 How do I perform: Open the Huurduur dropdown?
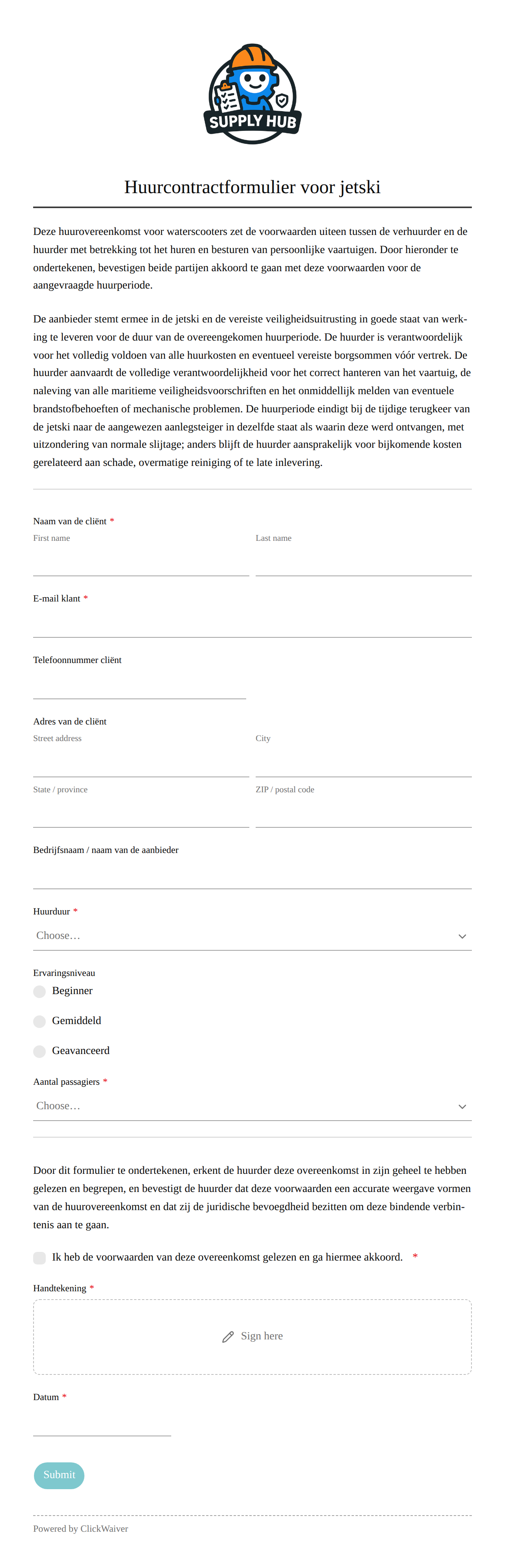click(x=252, y=936)
